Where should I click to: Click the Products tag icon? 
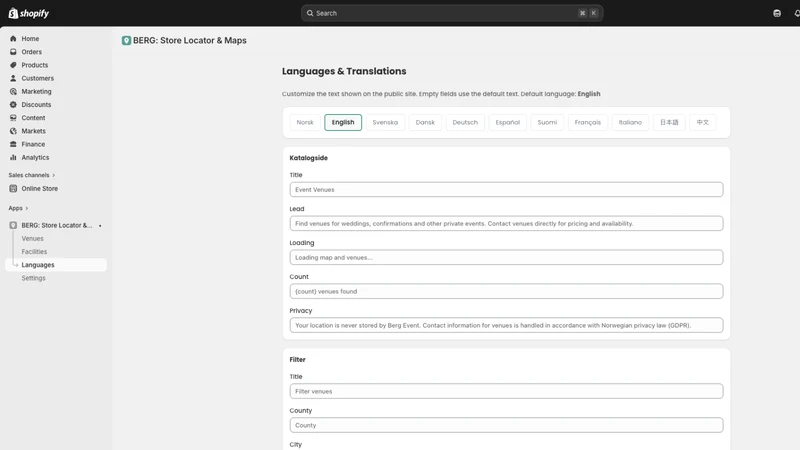tap(13, 65)
